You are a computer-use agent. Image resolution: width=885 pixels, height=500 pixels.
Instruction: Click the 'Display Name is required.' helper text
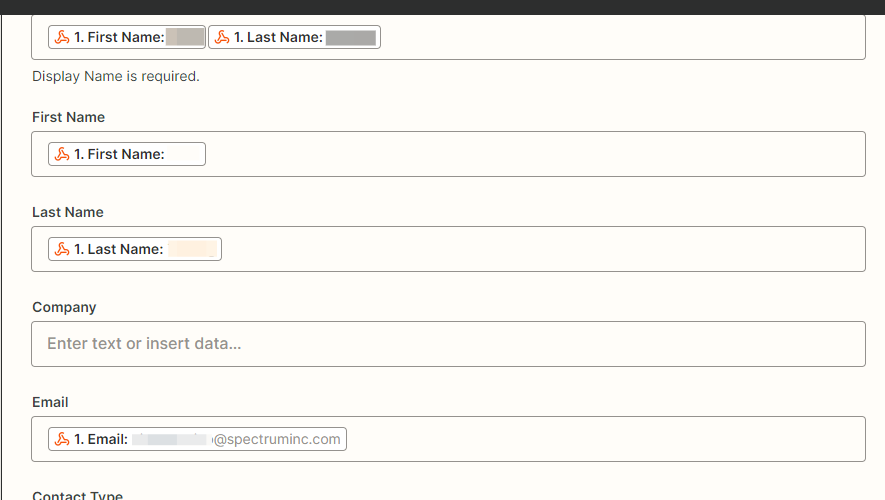coord(116,76)
